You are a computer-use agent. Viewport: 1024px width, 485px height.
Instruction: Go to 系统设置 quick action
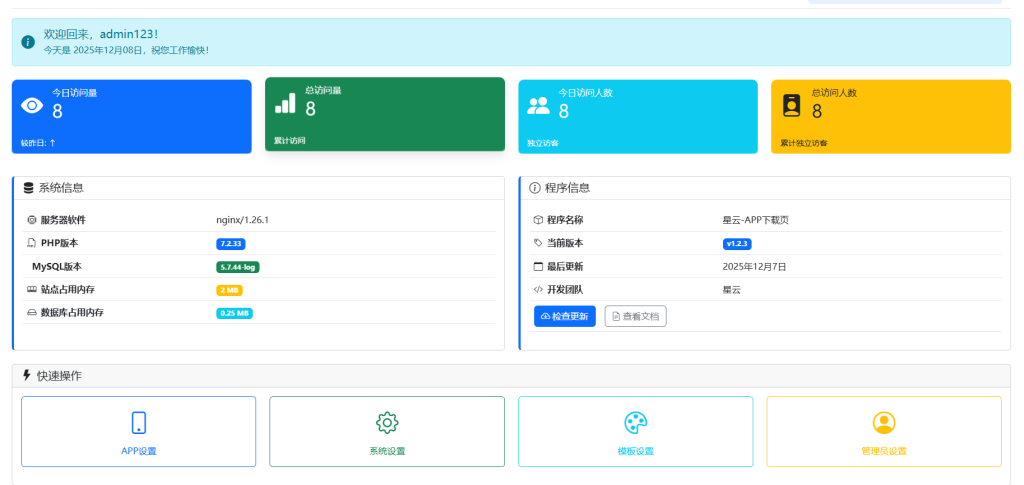(x=387, y=451)
